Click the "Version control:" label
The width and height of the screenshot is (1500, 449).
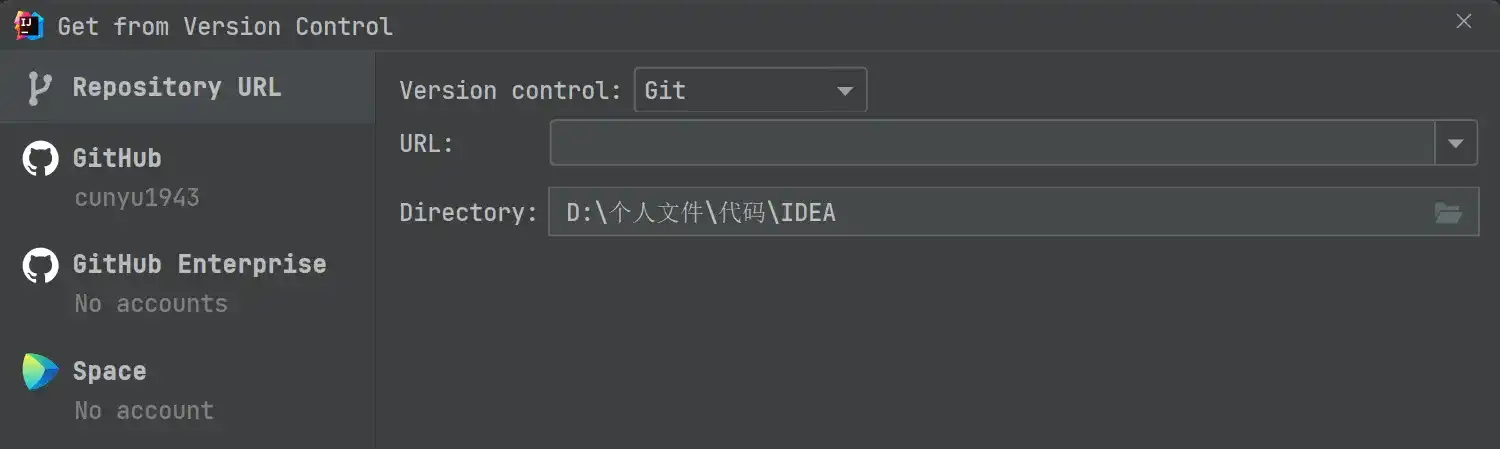point(510,91)
